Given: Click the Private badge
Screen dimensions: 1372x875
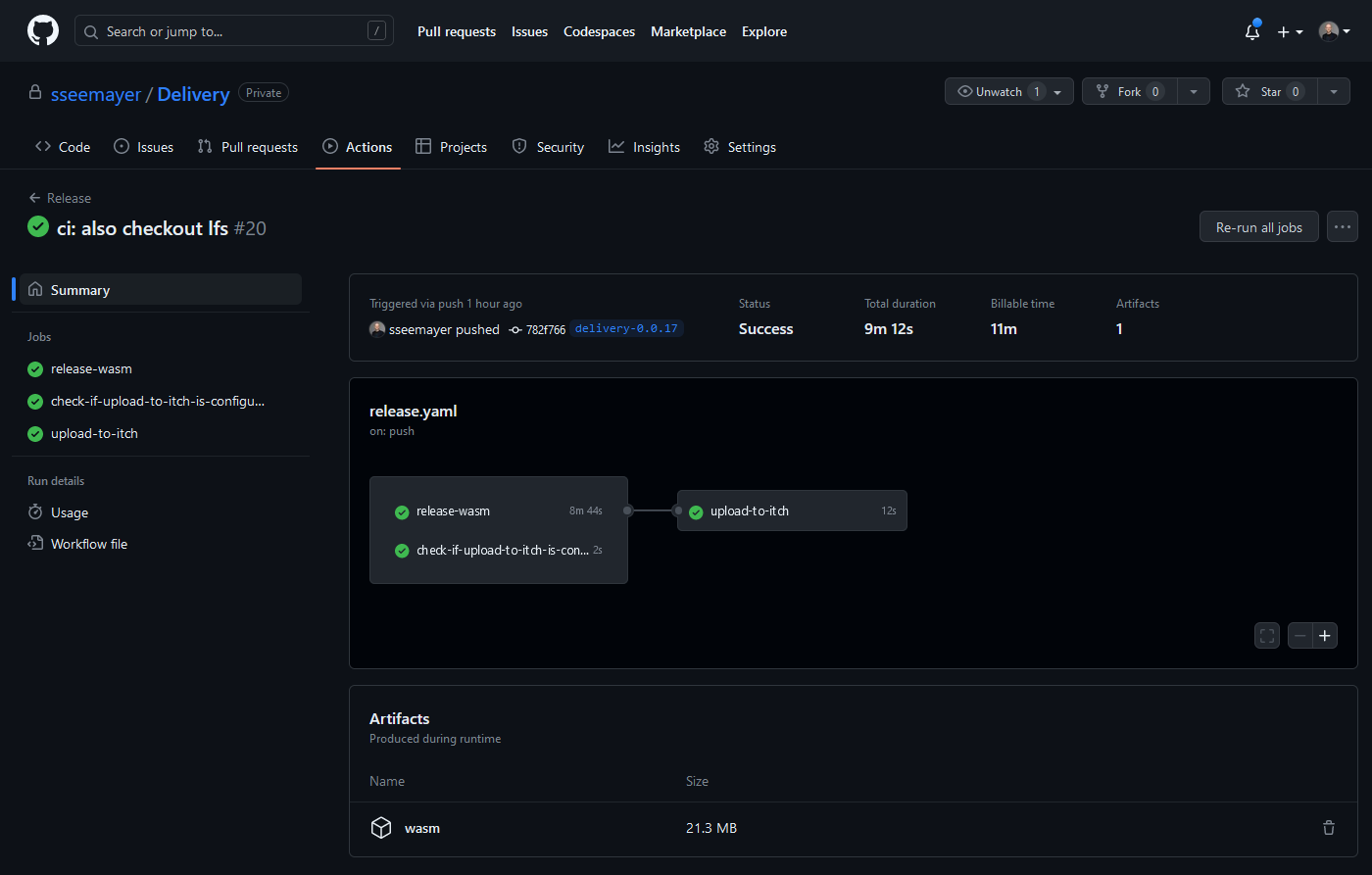Looking at the screenshot, I should 264,93.
